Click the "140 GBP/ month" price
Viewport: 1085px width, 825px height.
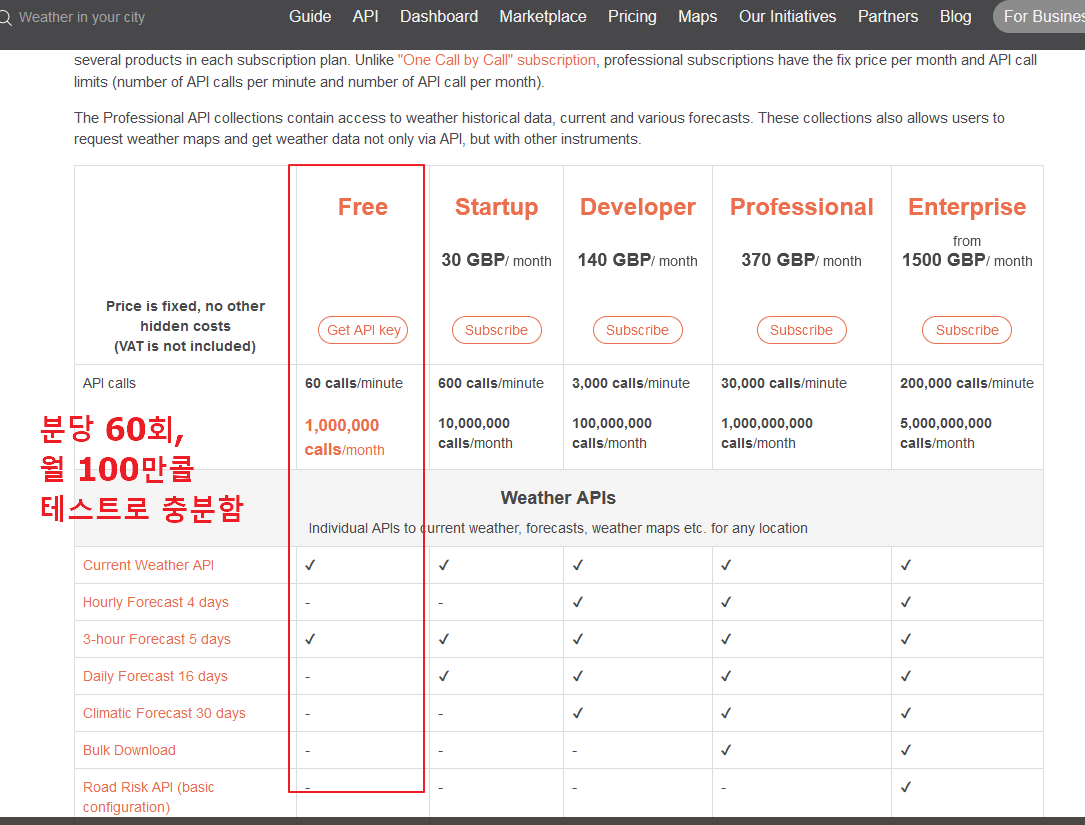[x=637, y=260]
